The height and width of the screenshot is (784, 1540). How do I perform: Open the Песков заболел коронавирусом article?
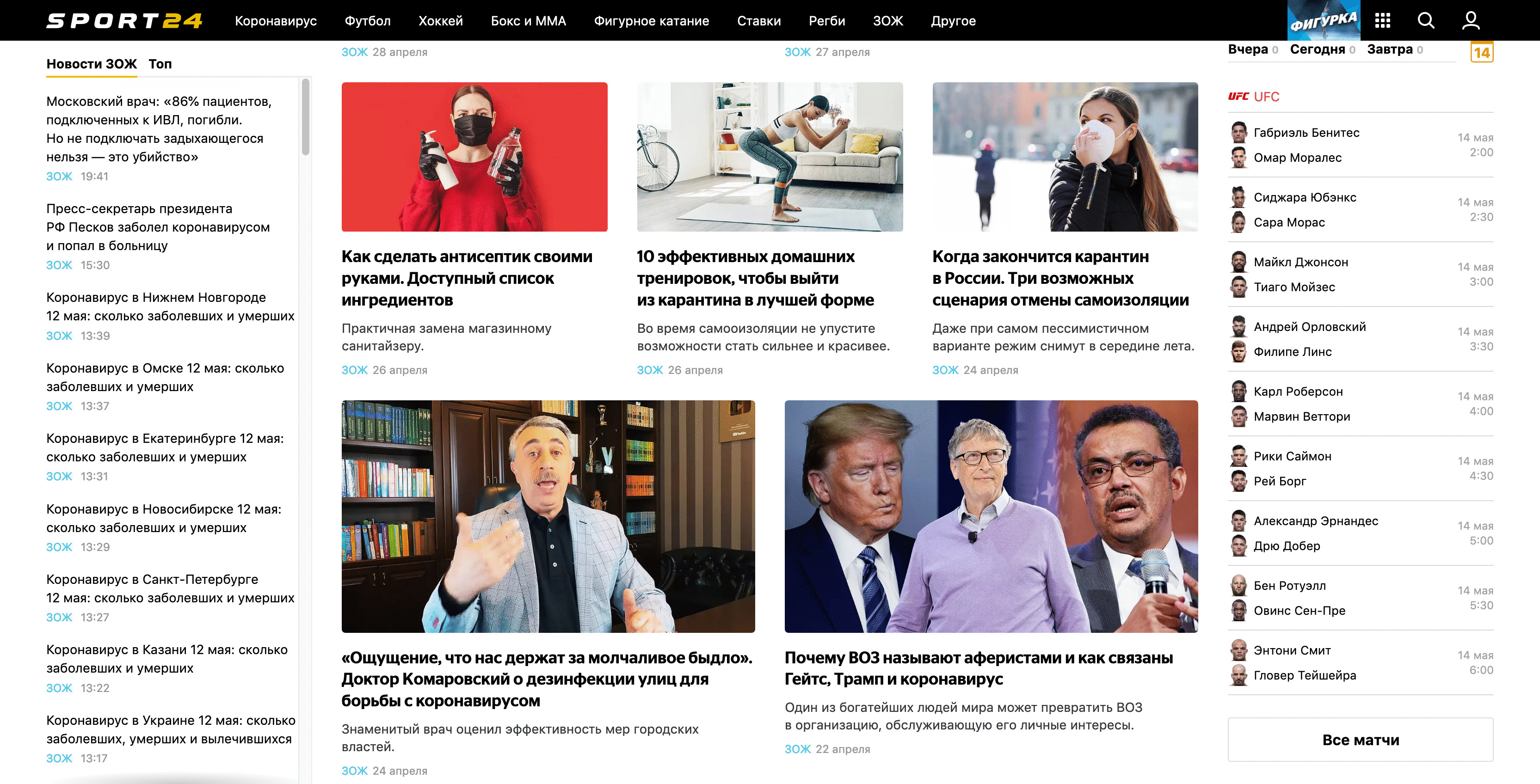tap(159, 227)
